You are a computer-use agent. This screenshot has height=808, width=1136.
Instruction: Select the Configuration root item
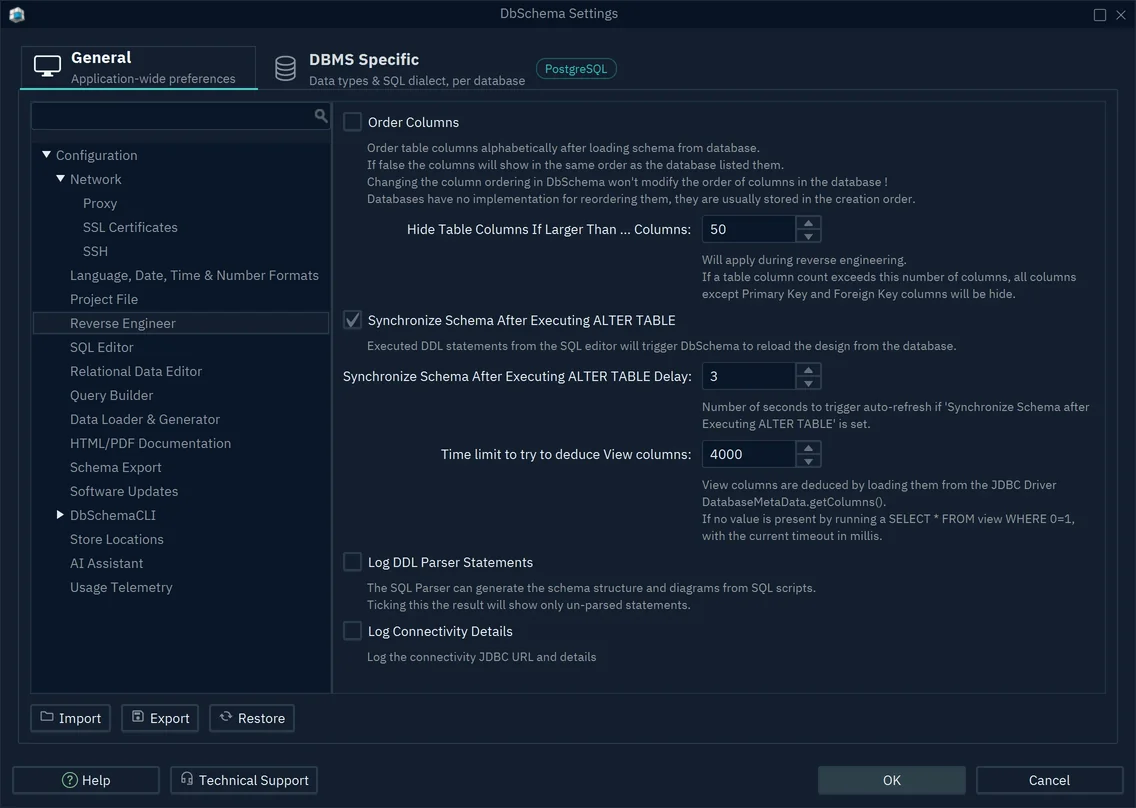pos(96,155)
